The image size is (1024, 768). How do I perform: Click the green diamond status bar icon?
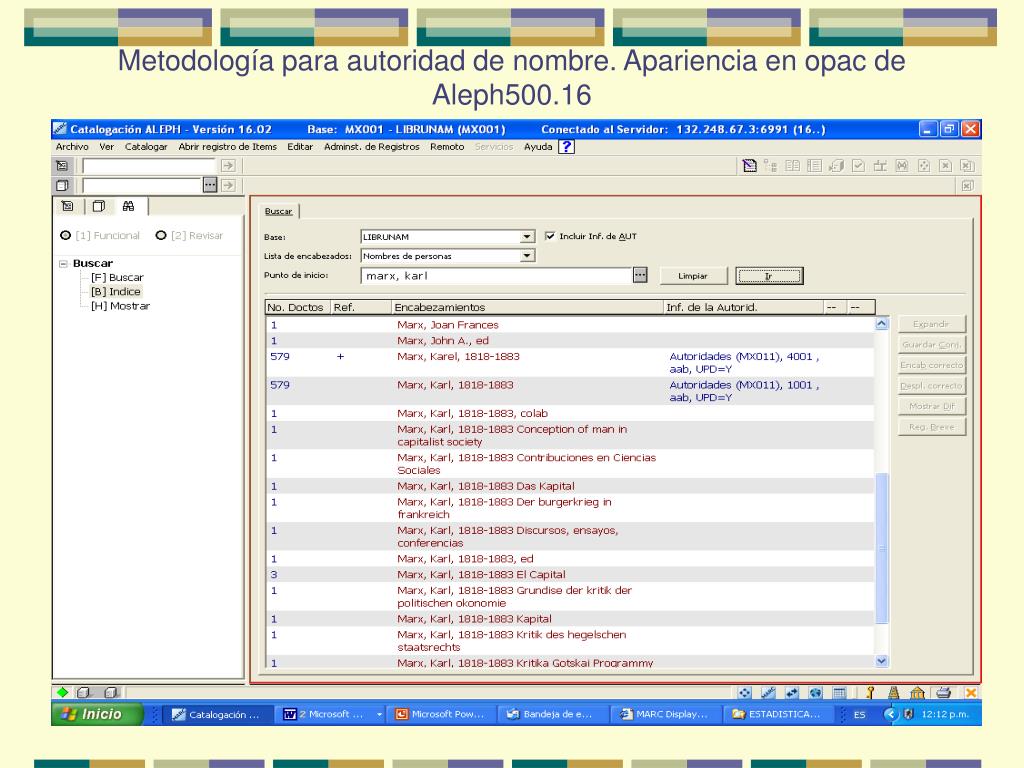coord(63,692)
